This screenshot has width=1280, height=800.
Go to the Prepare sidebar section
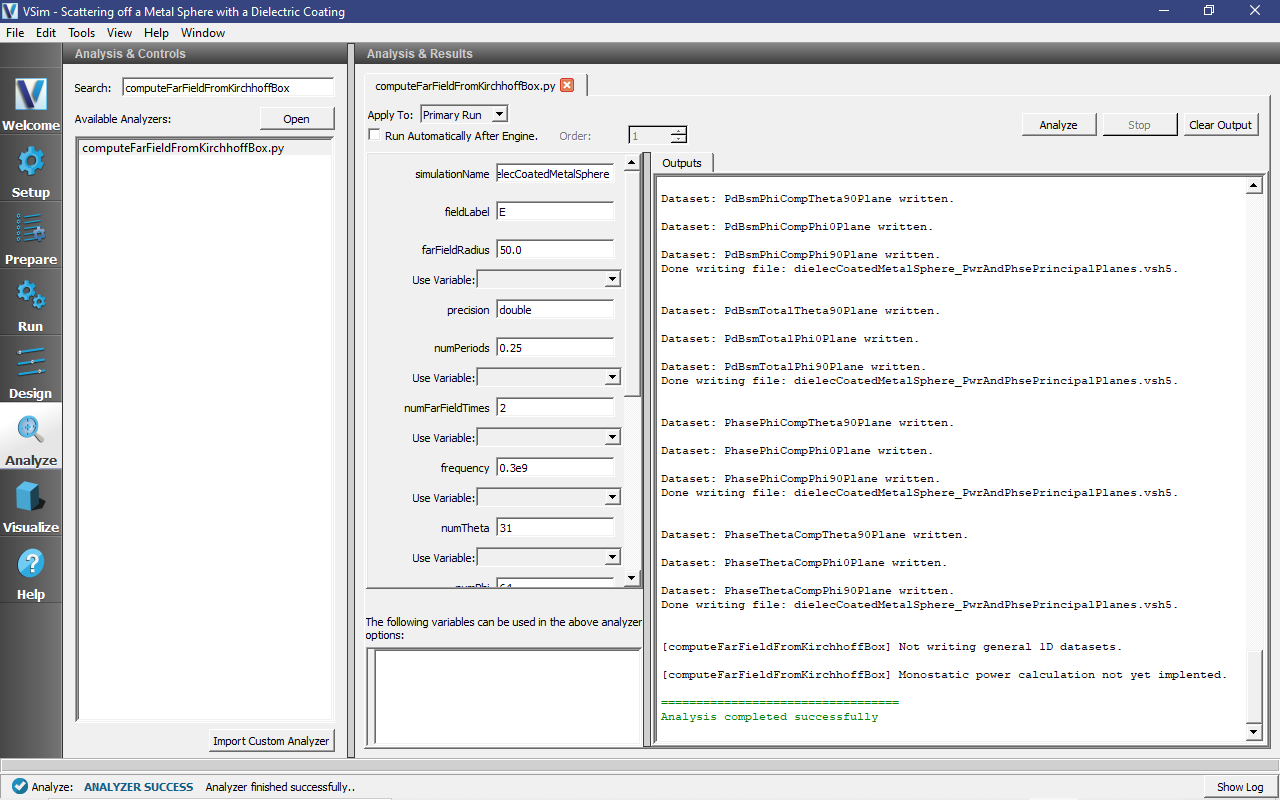coord(30,236)
